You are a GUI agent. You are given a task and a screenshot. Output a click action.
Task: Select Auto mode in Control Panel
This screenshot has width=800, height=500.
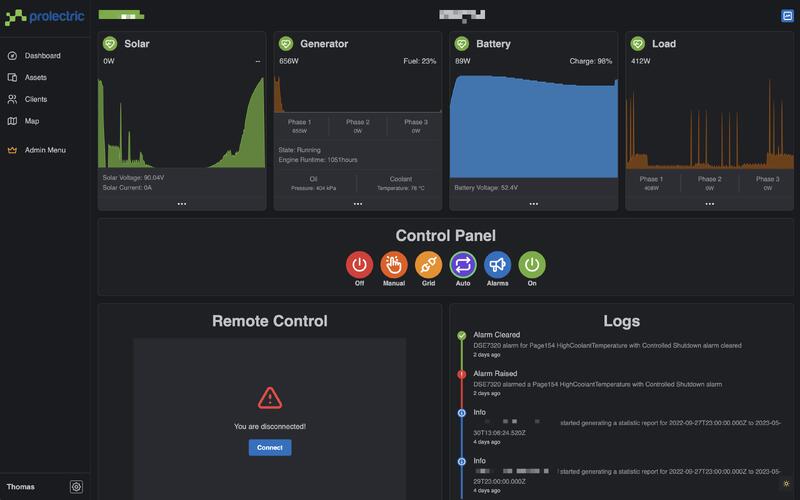463,265
